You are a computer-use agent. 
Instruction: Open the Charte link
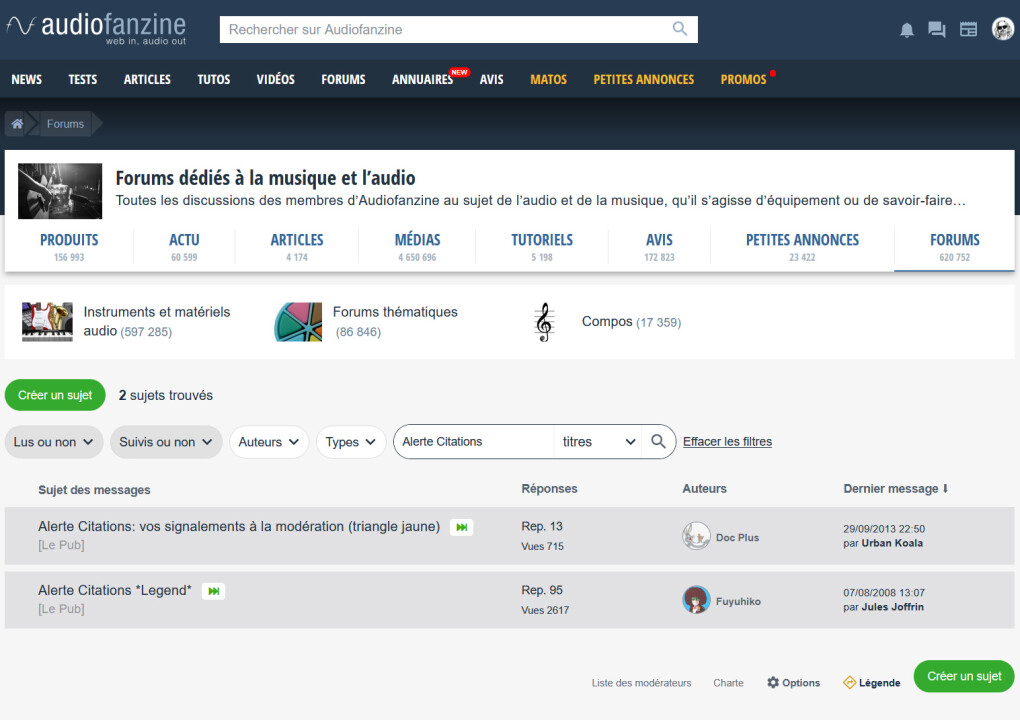tap(728, 683)
